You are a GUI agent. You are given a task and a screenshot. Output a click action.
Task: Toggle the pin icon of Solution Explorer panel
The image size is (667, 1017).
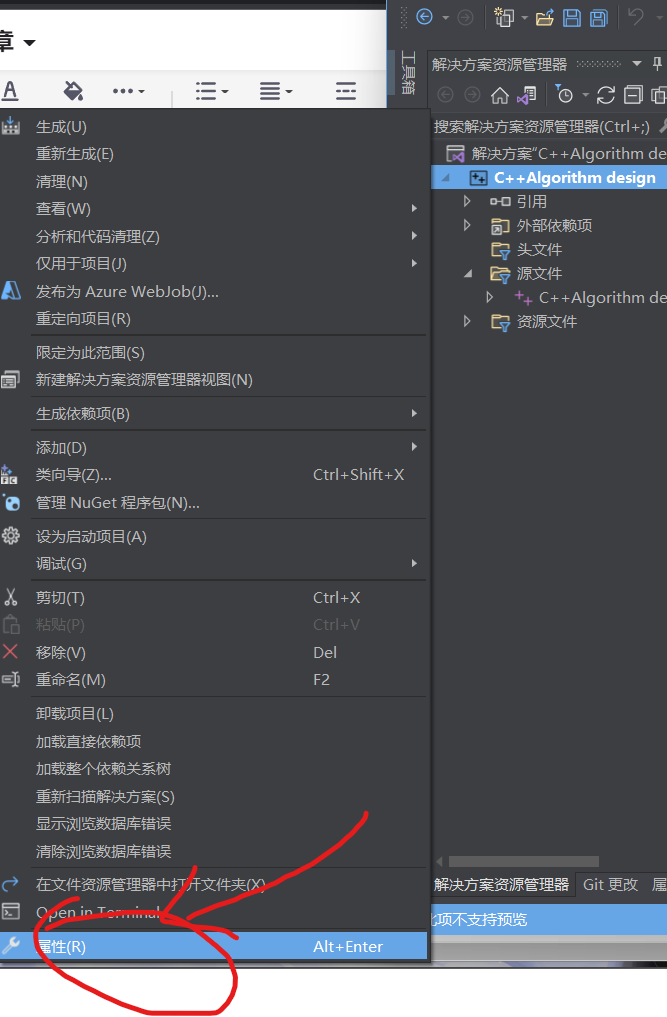pos(657,64)
